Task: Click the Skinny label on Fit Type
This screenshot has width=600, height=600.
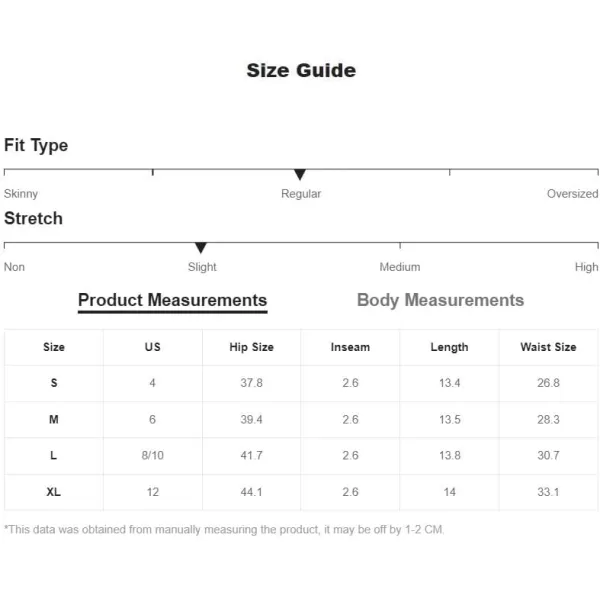Action: [x=21, y=194]
